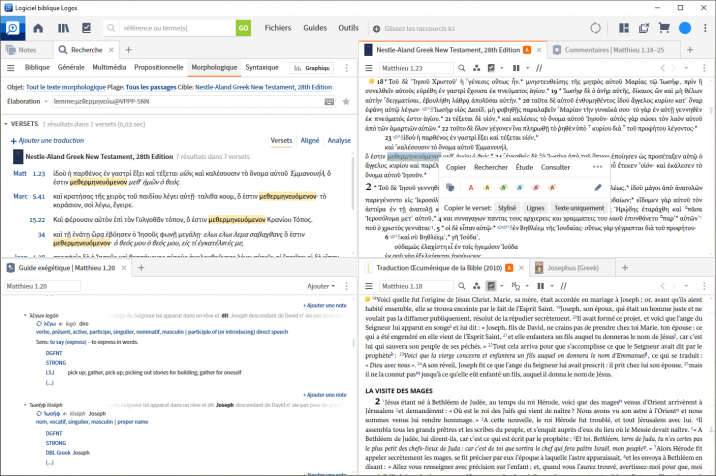
Task: Click the search magnifier in Nestle-Aland toolbar
Action: 462,68
